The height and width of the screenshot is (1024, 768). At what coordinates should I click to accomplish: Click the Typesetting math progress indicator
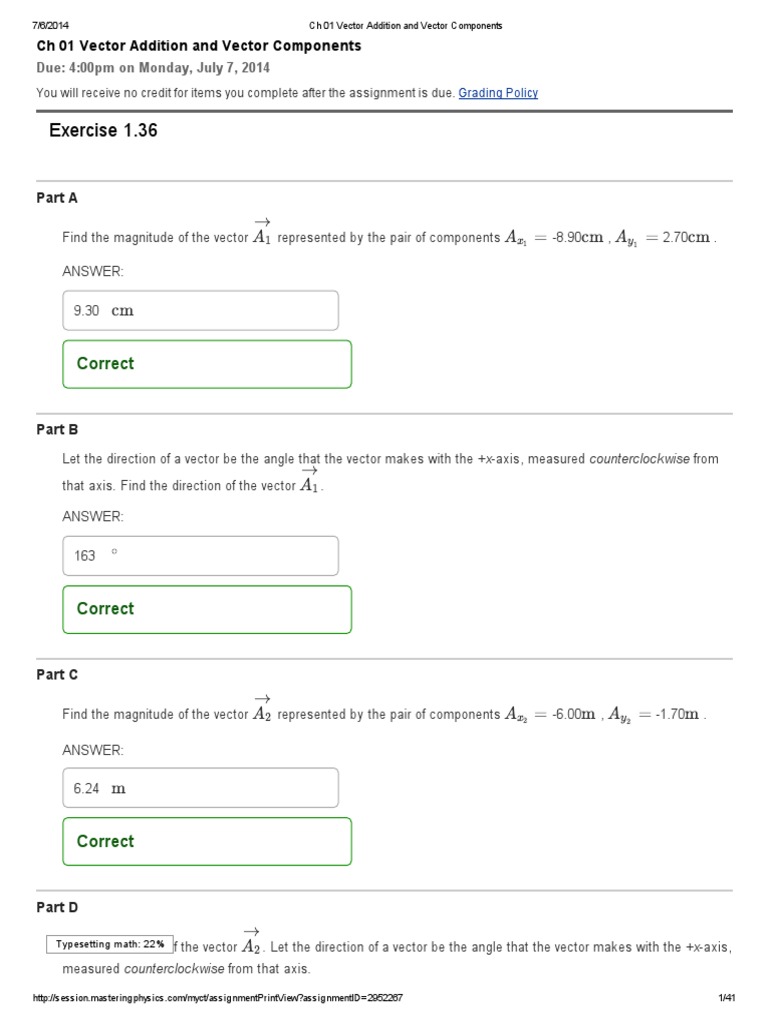pyautogui.click(x=110, y=944)
